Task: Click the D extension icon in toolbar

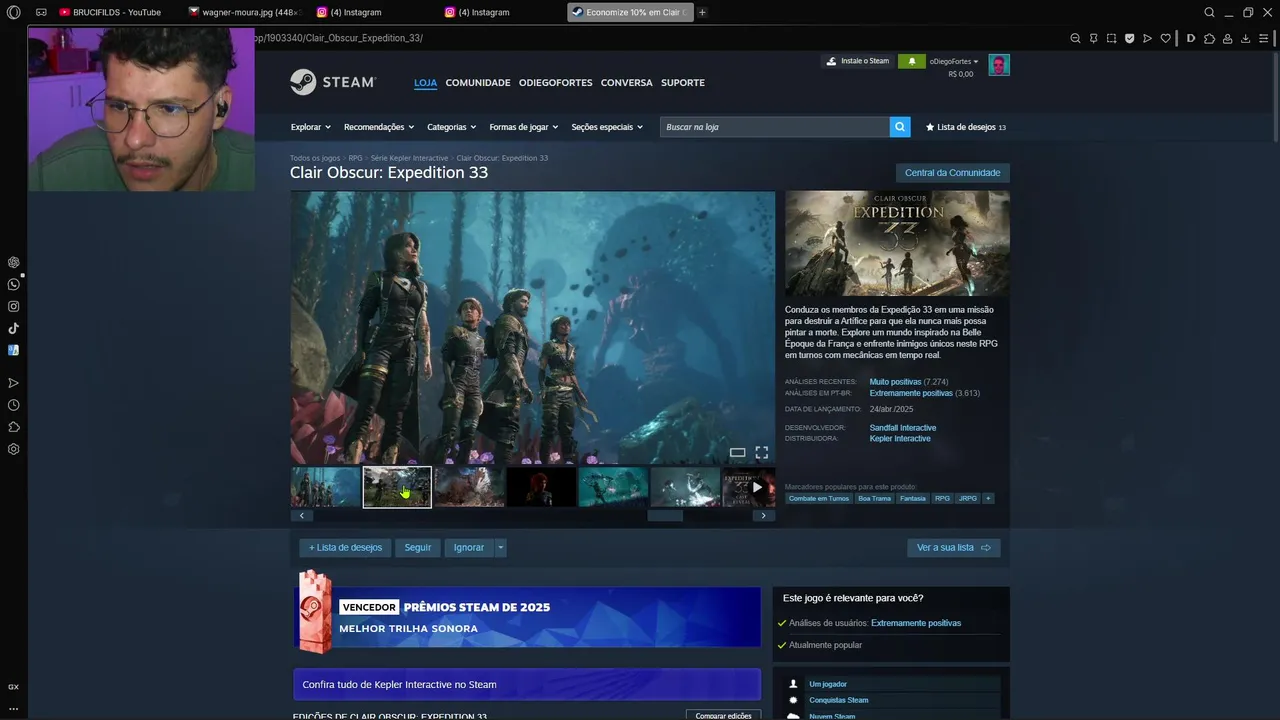Action: pyautogui.click(x=1191, y=38)
